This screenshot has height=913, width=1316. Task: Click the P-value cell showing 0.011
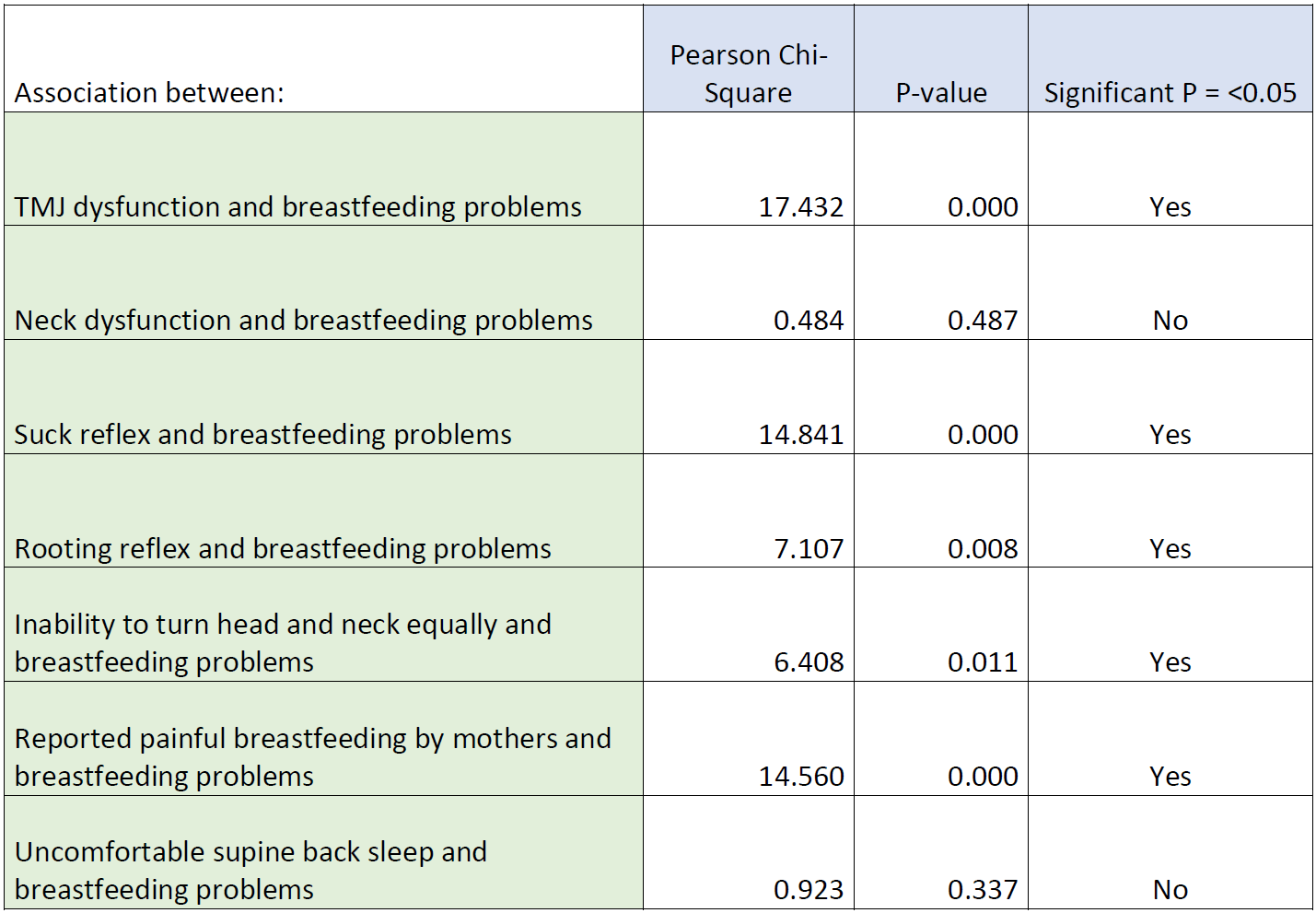point(982,662)
